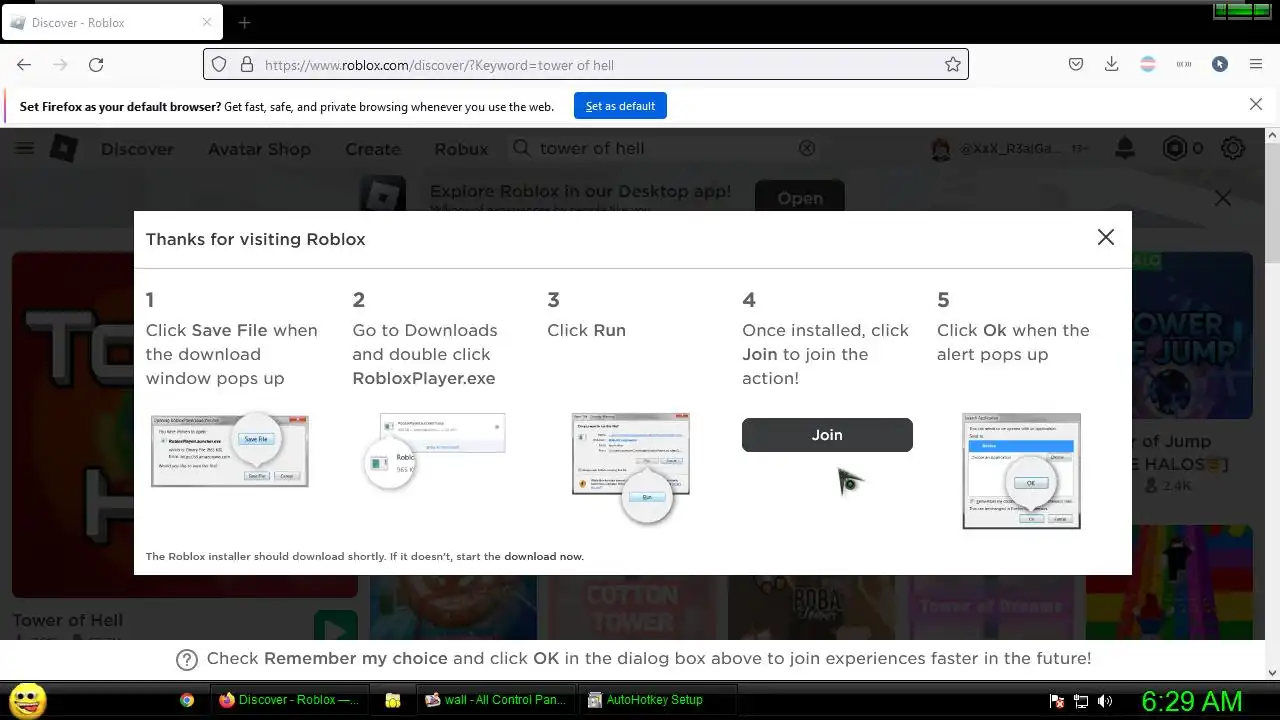The width and height of the screenshot is (1280, 720).
Task: Open the folder icon in the taskbar
Action: (x=393, y=700)
